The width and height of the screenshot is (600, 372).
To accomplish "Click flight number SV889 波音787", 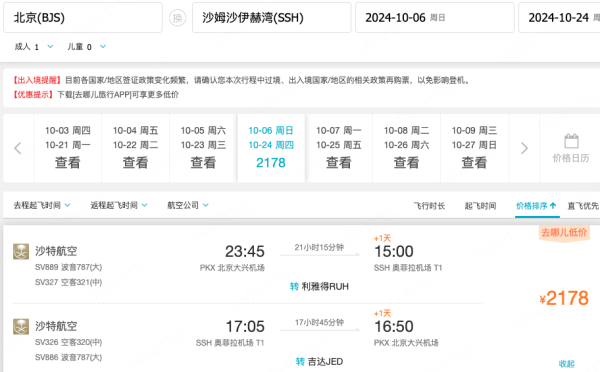I will click(68, 267).
